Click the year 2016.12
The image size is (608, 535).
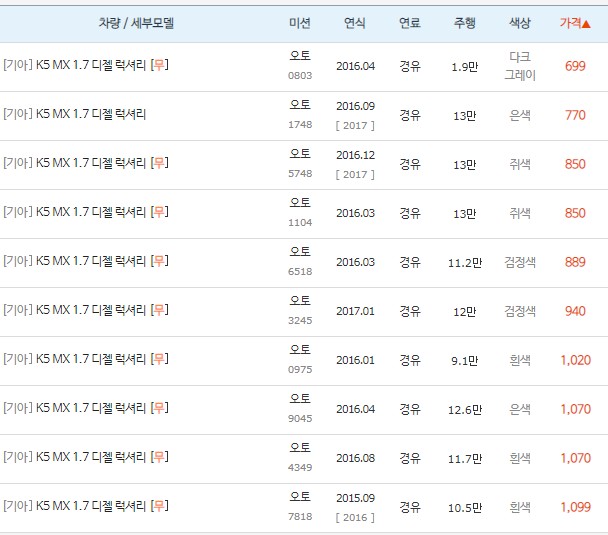(356, 155)
